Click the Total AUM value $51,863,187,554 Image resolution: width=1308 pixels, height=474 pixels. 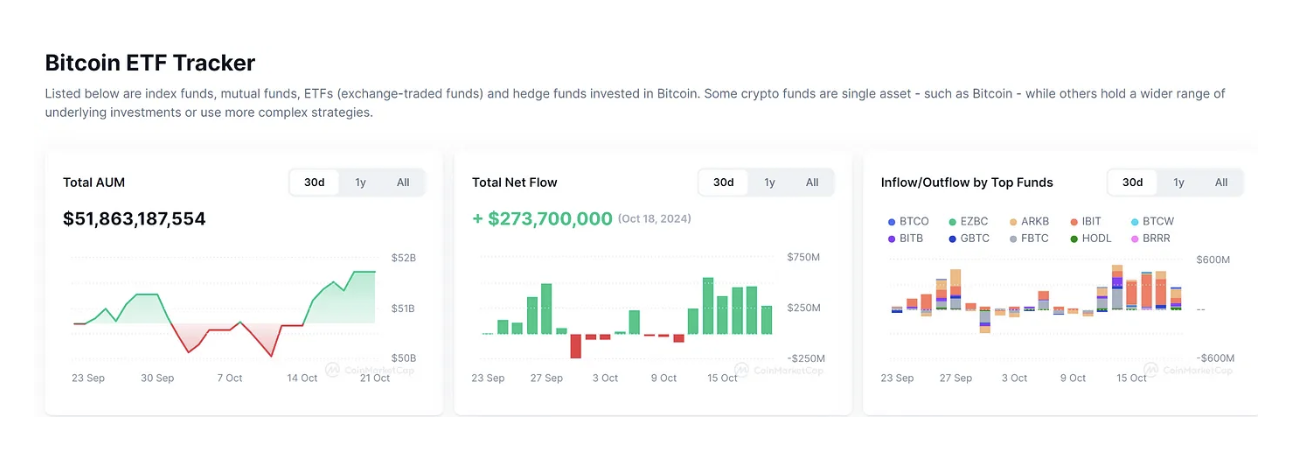tap(134, 219)
